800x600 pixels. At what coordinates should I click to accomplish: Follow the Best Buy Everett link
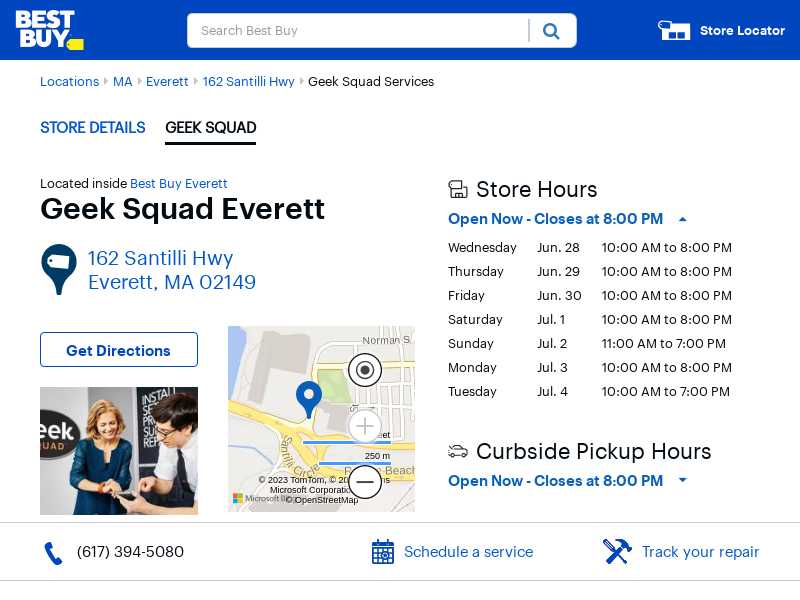tap(179, 184)
